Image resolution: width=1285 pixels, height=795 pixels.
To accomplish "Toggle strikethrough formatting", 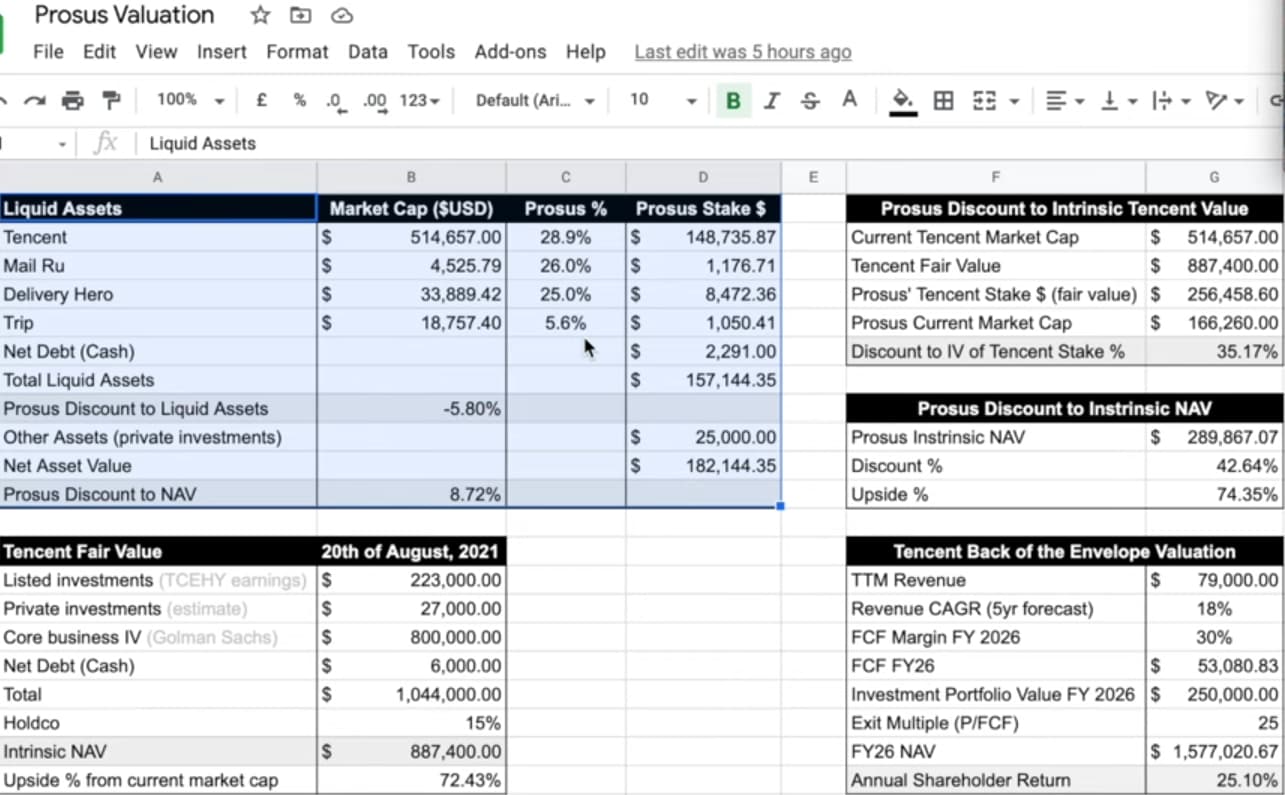I will (810, 100).
